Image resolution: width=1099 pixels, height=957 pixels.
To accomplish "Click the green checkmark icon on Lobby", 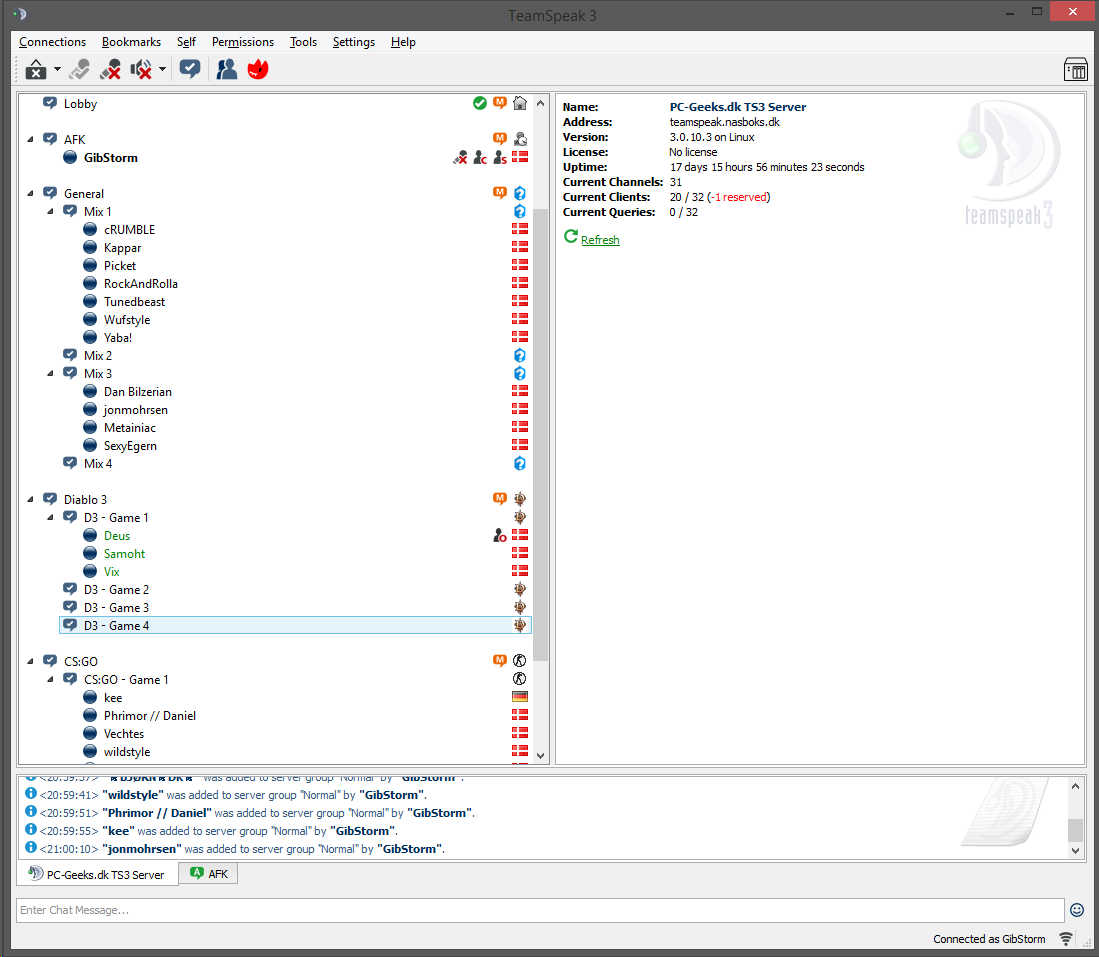I will (479, 103).
